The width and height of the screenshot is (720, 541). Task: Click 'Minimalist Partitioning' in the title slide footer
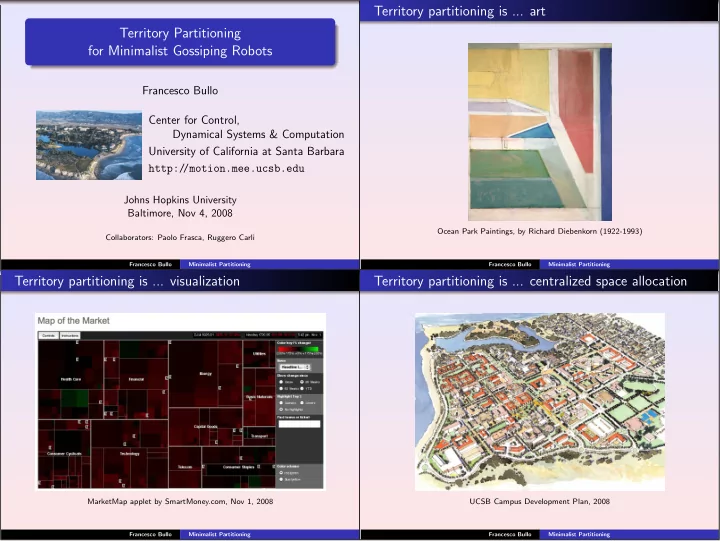pyautogui.click(x=219, y=264)
